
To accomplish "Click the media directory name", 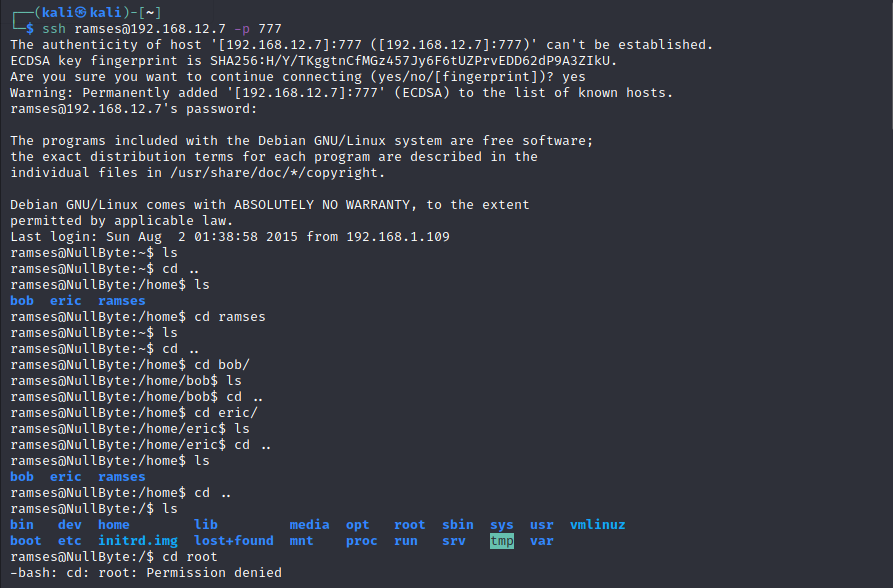I will click(x=309, y=525).
